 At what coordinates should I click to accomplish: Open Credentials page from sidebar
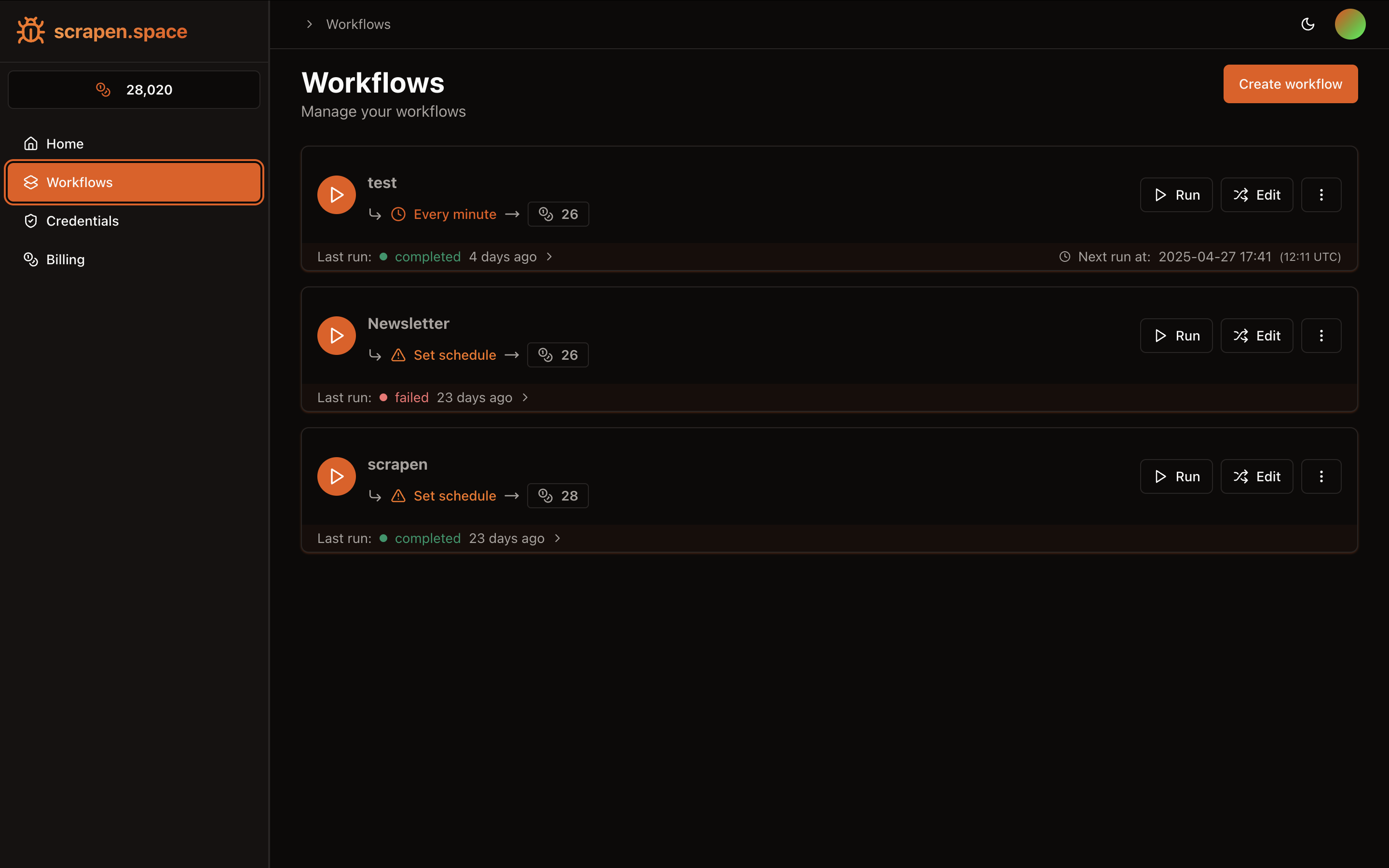(x=82, y=221)
